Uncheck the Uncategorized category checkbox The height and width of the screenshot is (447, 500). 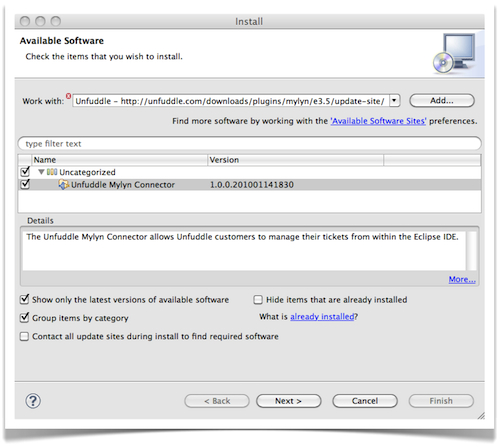(25, 172)
